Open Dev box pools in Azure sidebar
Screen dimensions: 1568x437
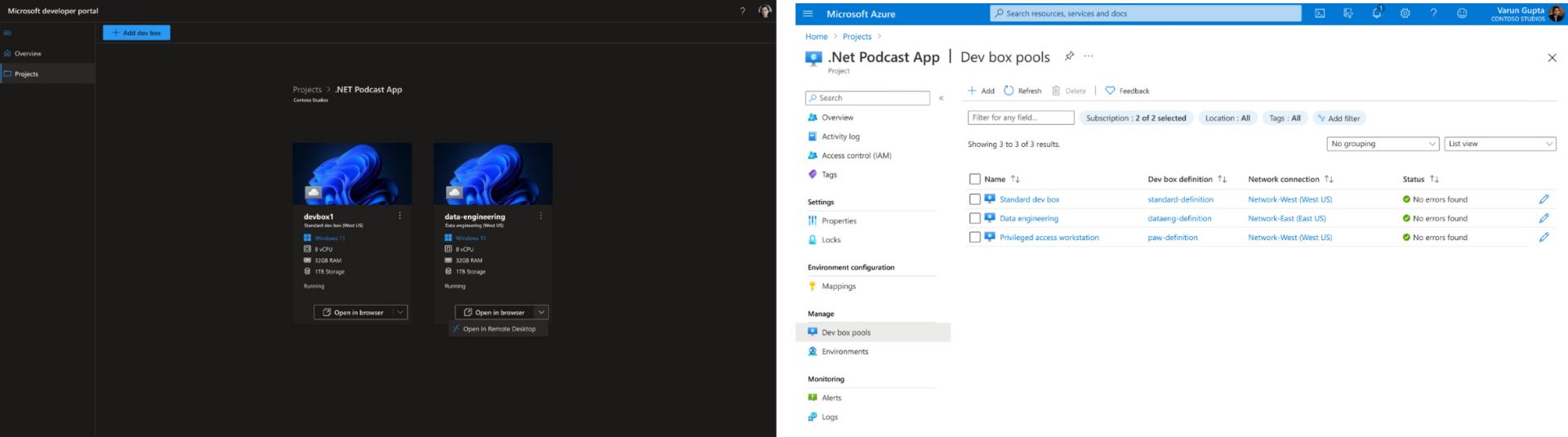(x=873, y=332)
